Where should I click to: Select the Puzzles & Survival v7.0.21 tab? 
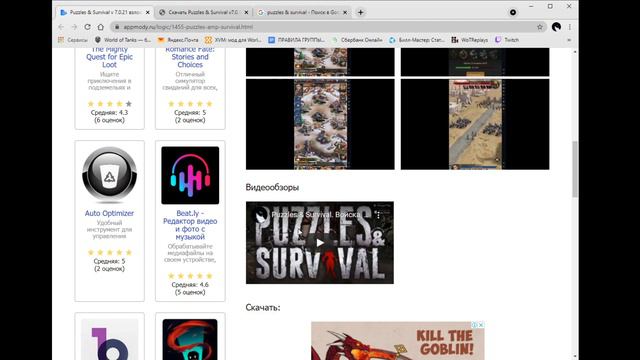coord(104,13)
